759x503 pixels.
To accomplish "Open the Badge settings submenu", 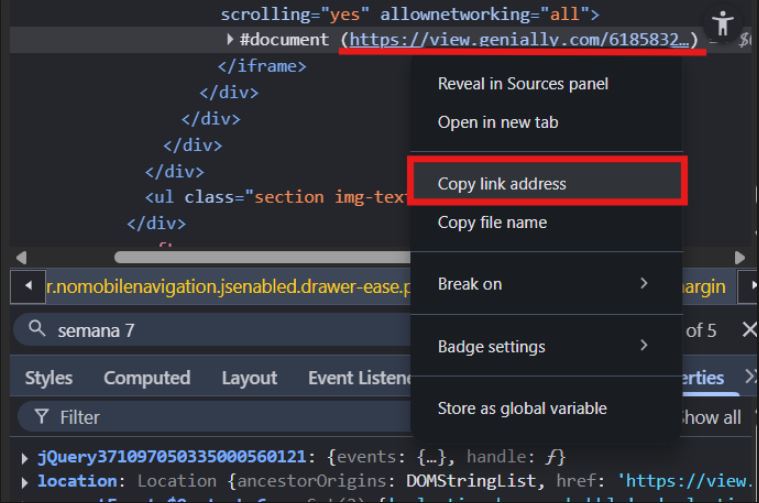I will click(545, 347).
